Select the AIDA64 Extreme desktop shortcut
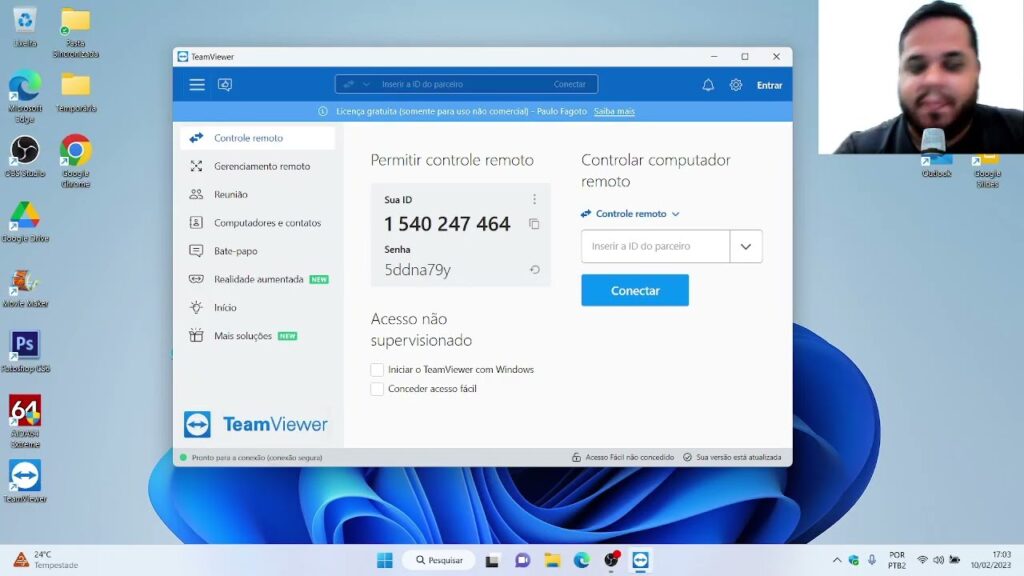 coord(25,421)
